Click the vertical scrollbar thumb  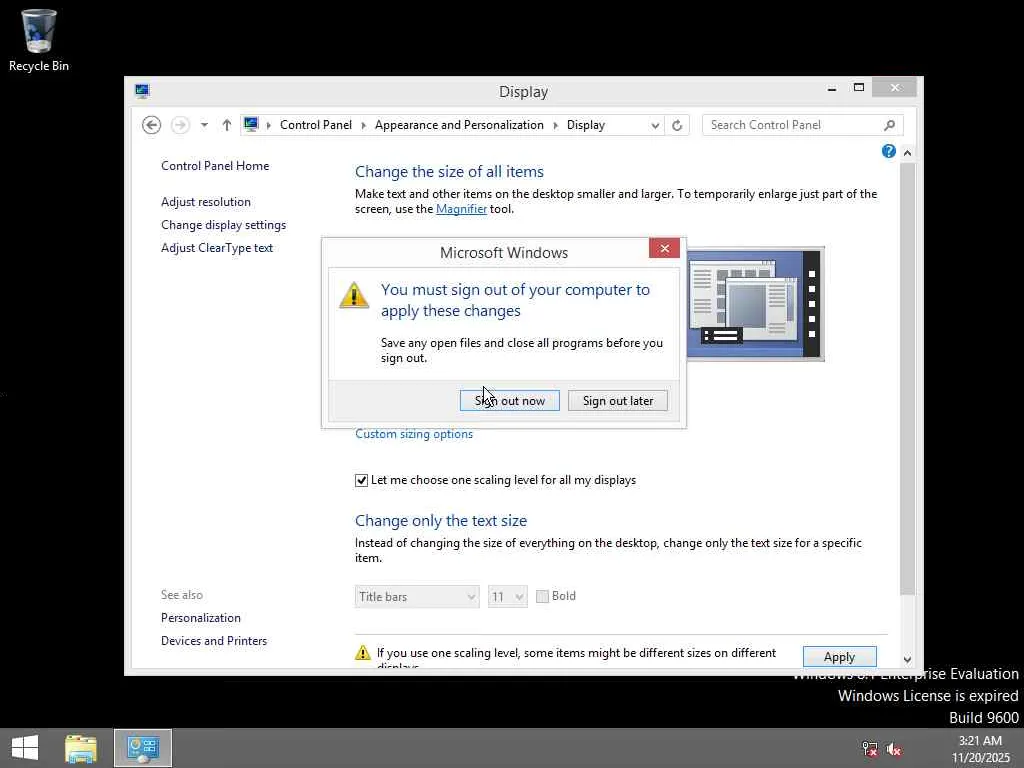(x=907, y=379)
